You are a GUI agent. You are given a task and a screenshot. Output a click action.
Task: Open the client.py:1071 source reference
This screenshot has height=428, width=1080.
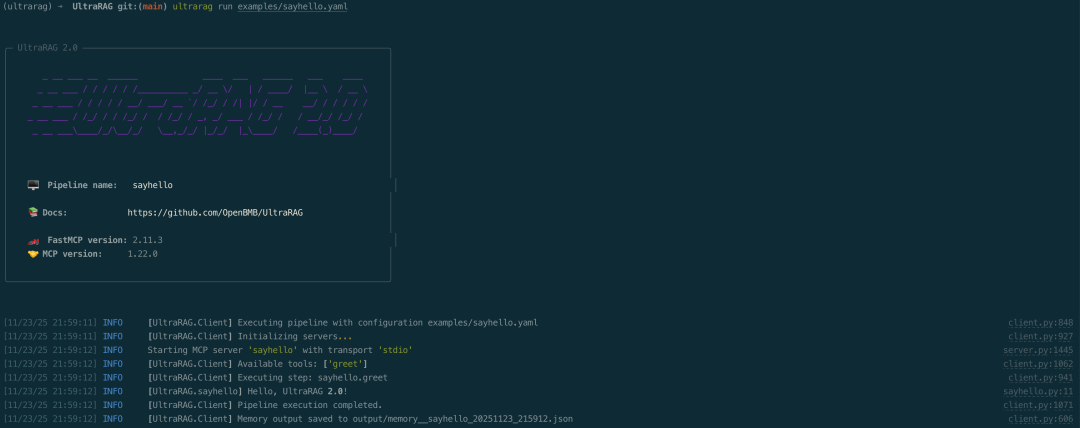(x=1037, y=405)
